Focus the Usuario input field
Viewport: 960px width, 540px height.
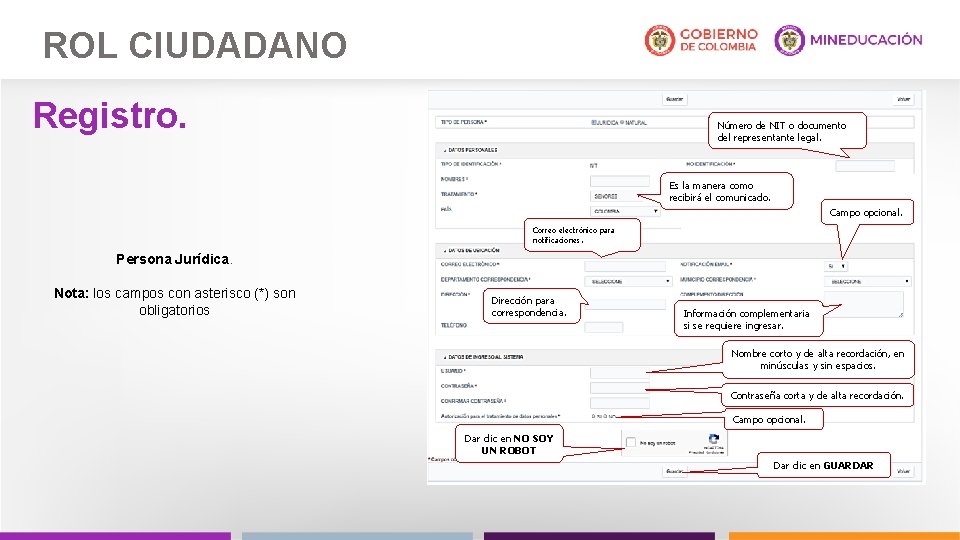coord(620,372)
